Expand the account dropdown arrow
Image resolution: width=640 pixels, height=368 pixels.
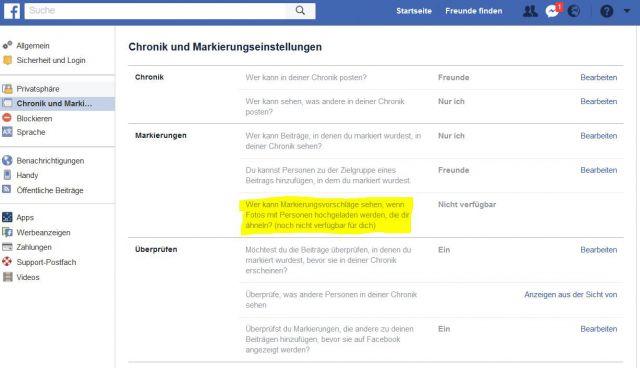[627, 11]
